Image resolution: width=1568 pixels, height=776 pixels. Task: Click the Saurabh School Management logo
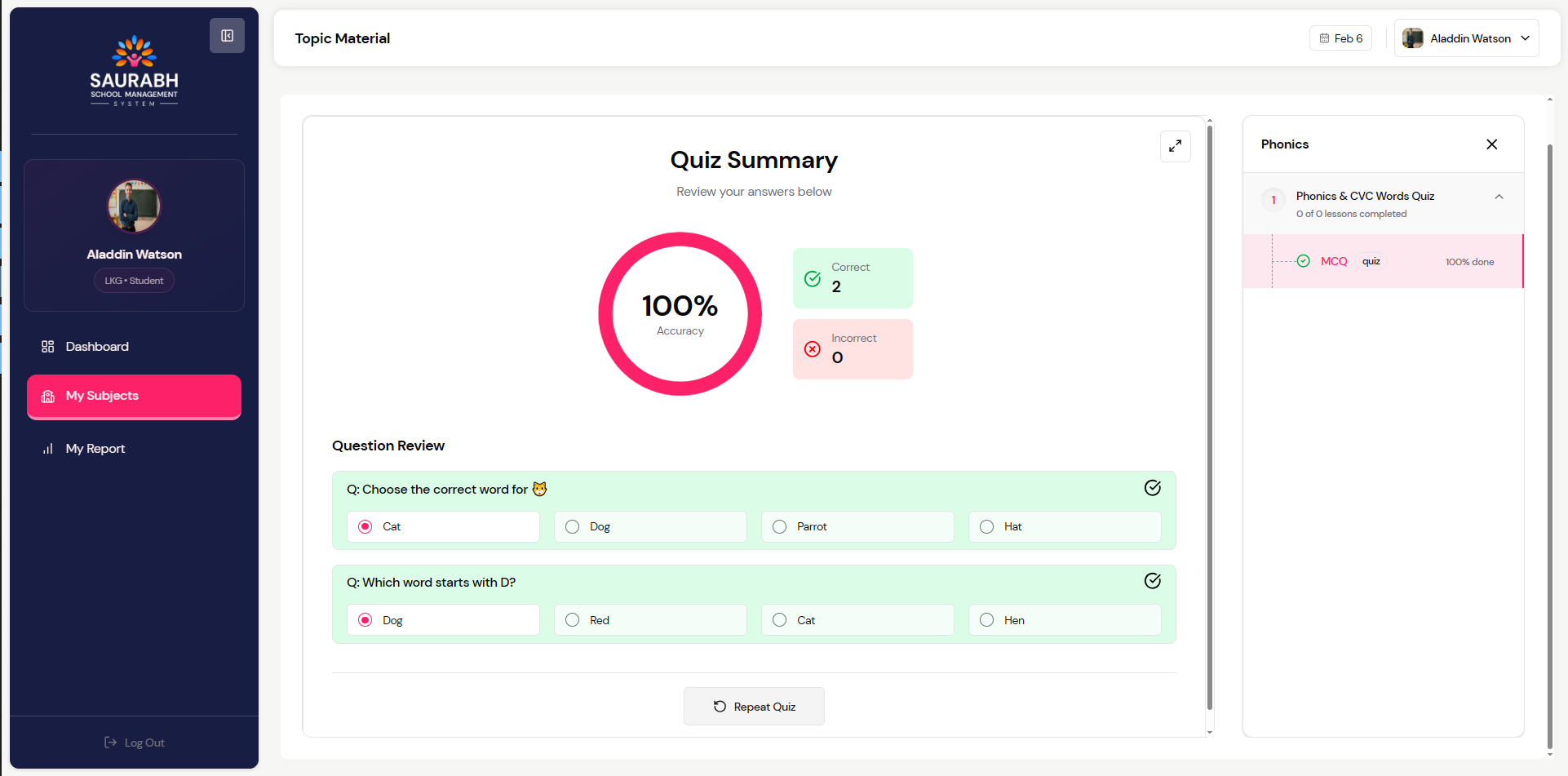134,71
